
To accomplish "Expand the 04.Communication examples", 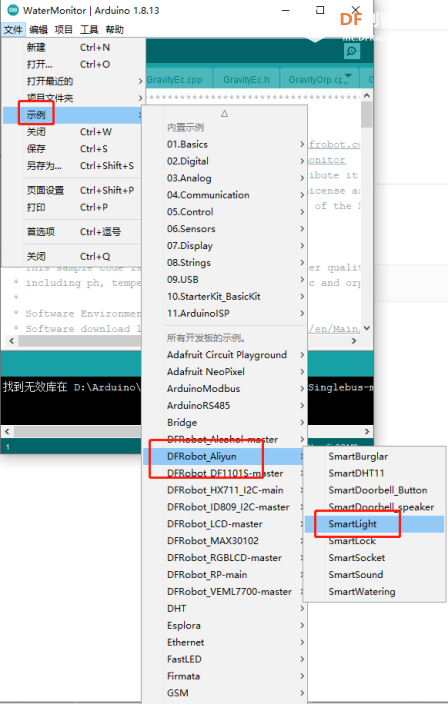I will point(225,195).
